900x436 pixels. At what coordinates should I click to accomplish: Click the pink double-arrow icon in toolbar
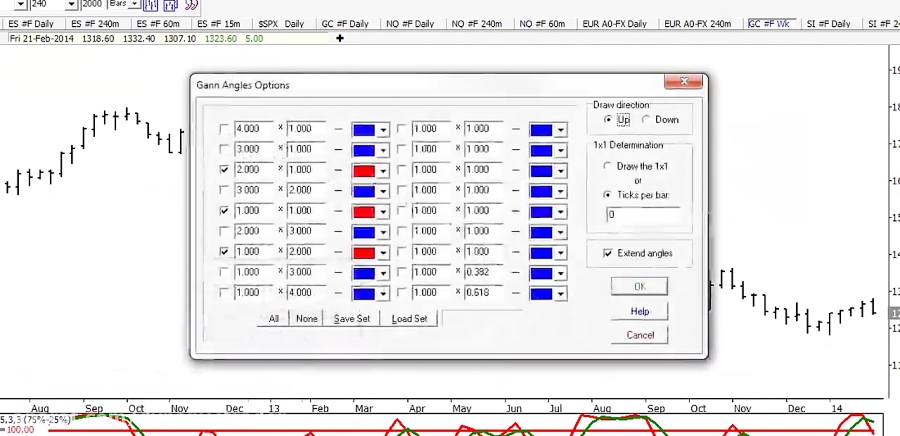190,5
